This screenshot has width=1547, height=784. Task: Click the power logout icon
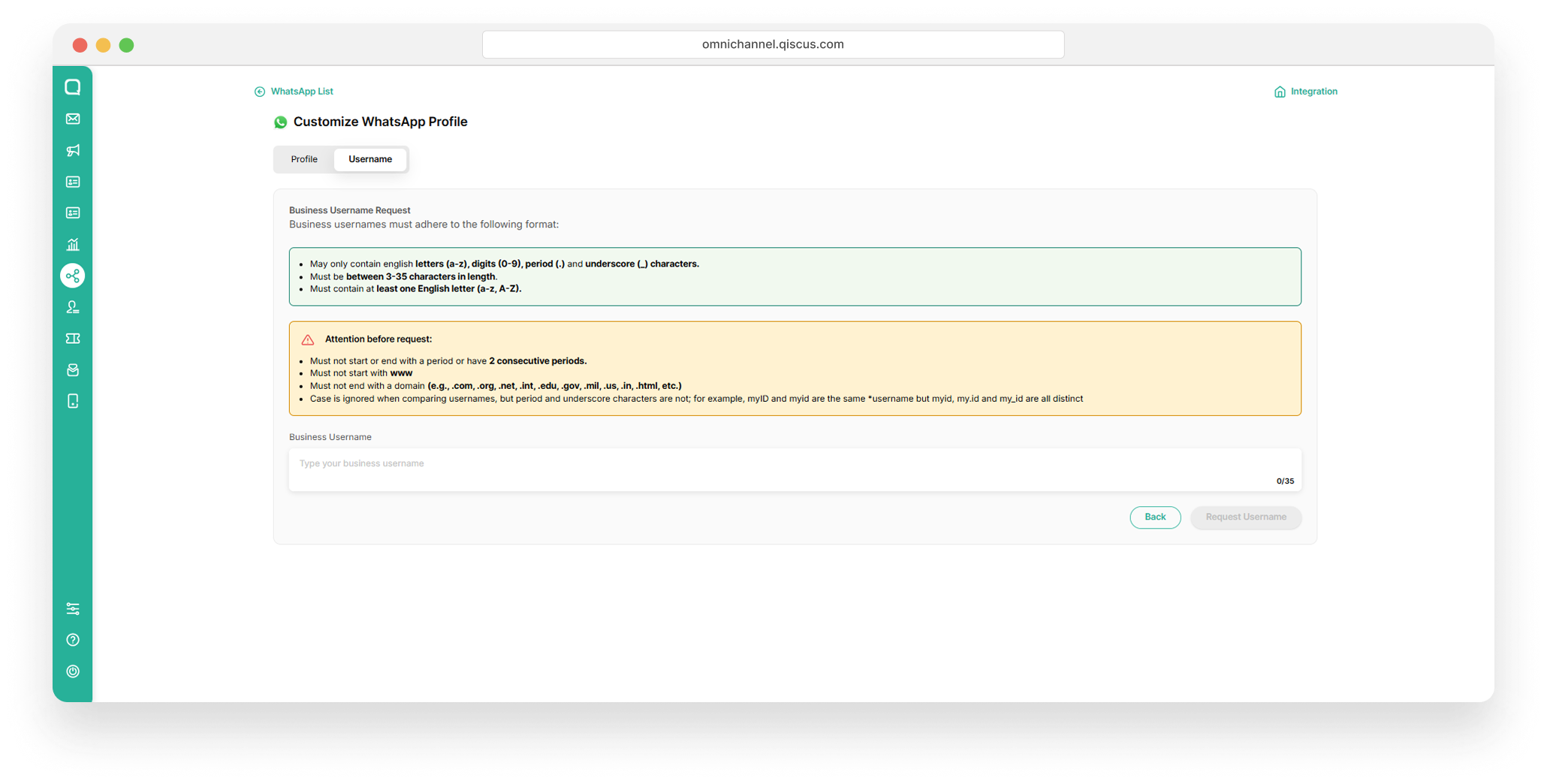tap(73, 671)
